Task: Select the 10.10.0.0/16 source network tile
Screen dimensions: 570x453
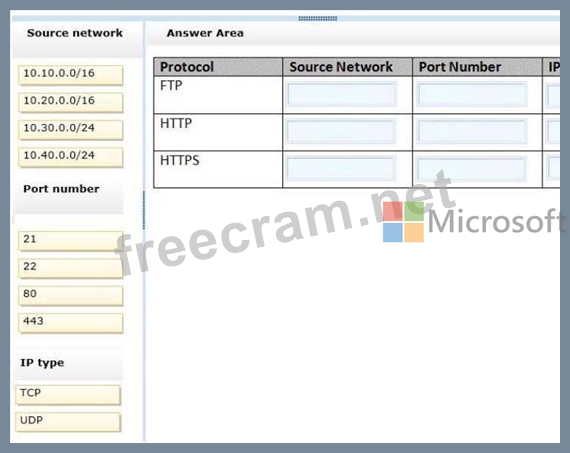Action: pos(71,75)
